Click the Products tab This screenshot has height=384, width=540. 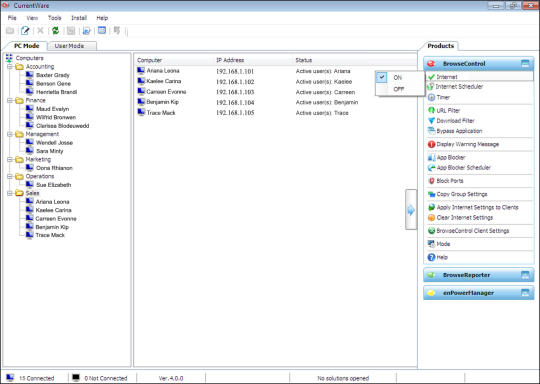pyautogui.click(x=440, y=46)
